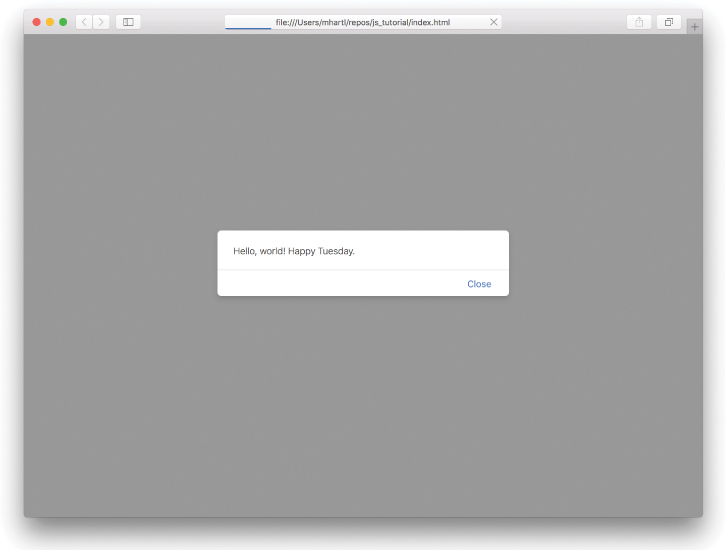Minimize window with the yellow button
The height and width of the screenshot is (550, 726).
[50, 22]
